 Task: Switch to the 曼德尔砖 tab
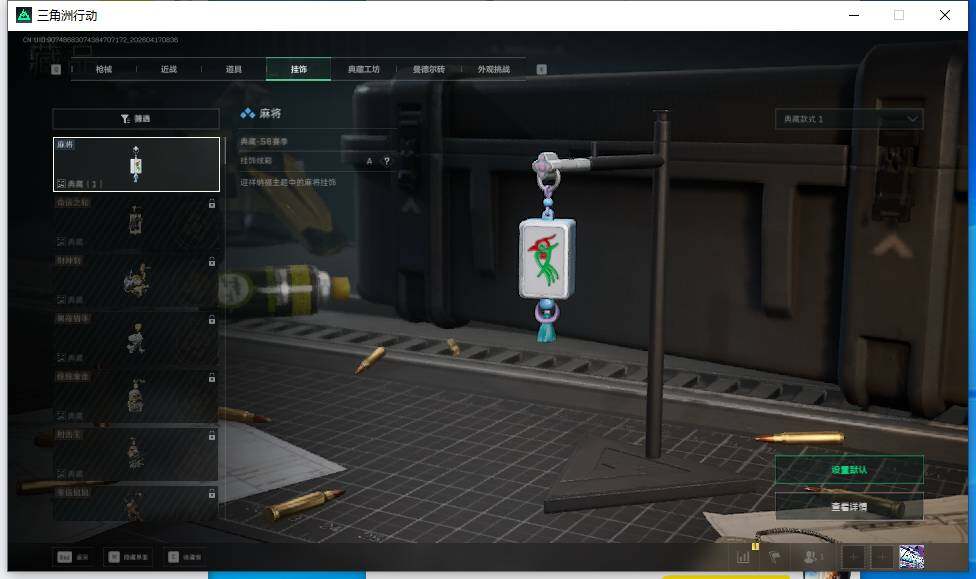pyautogui.click(x=429, y=69)
